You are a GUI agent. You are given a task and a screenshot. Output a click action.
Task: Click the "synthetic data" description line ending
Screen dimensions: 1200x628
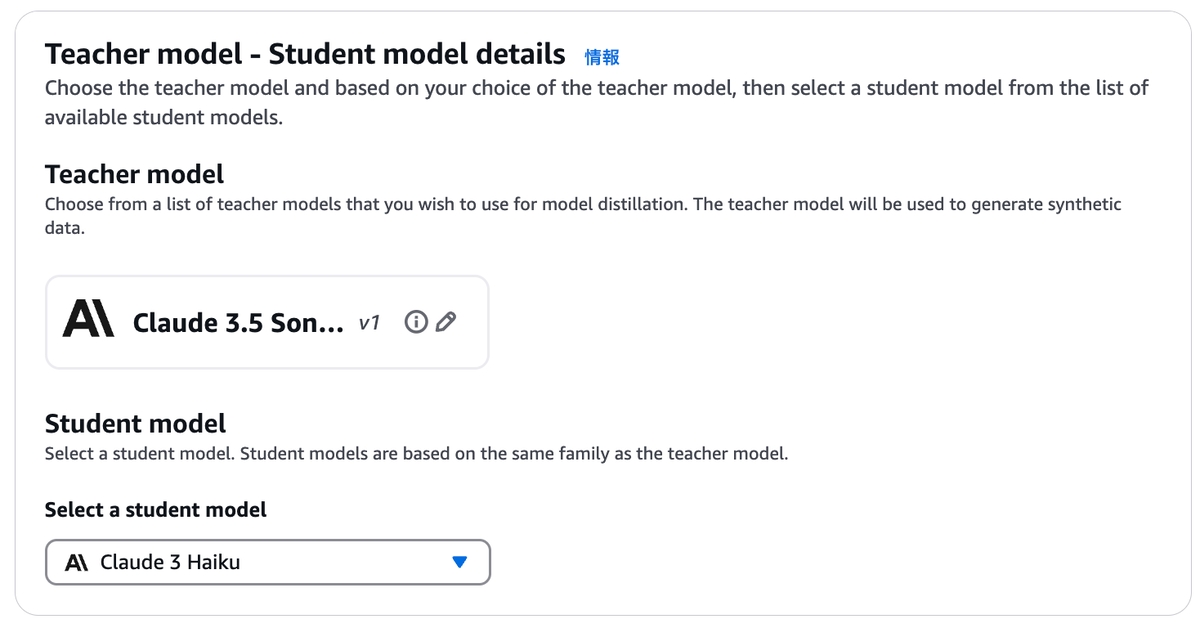point(65,228)
